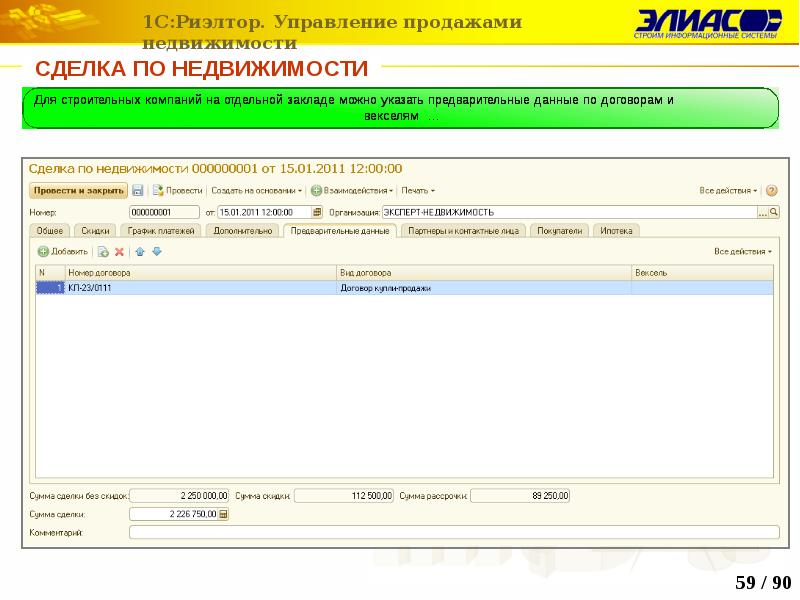This screenshot has width=800, height=600.
Task: Click the green Добавить plus icon
Action: (43, 252)
